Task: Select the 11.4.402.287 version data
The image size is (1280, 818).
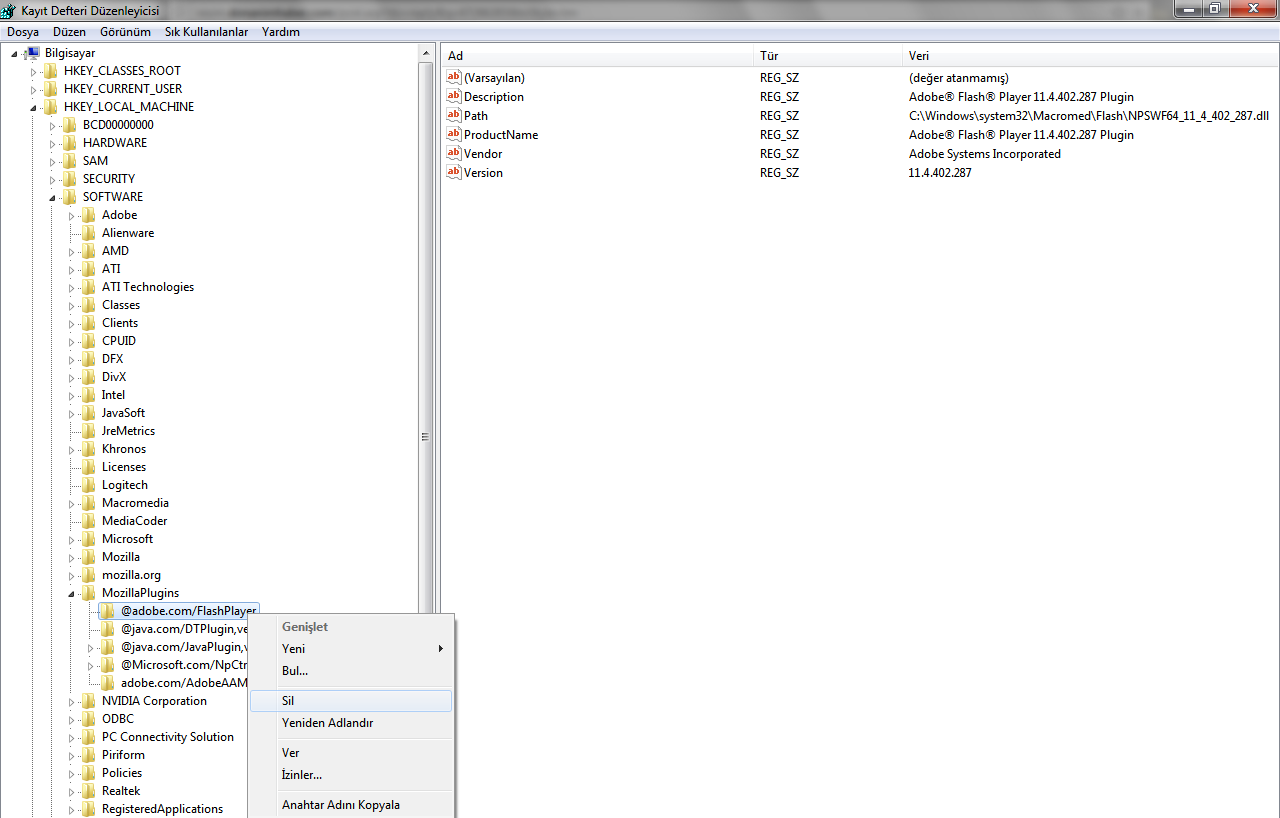Action: [x=940, y=173]
